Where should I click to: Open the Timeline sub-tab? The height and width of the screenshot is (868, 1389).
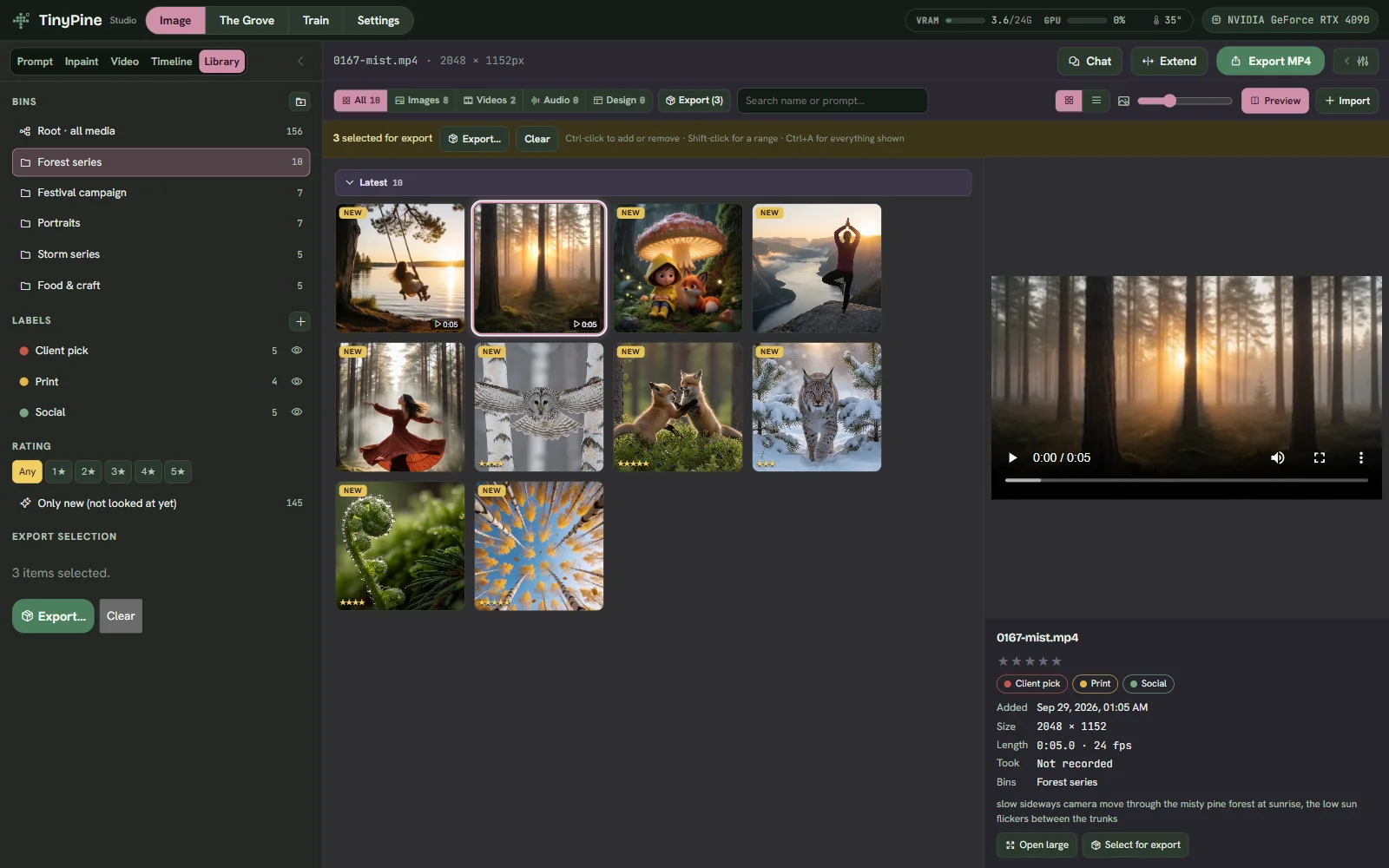pos(171,62)
